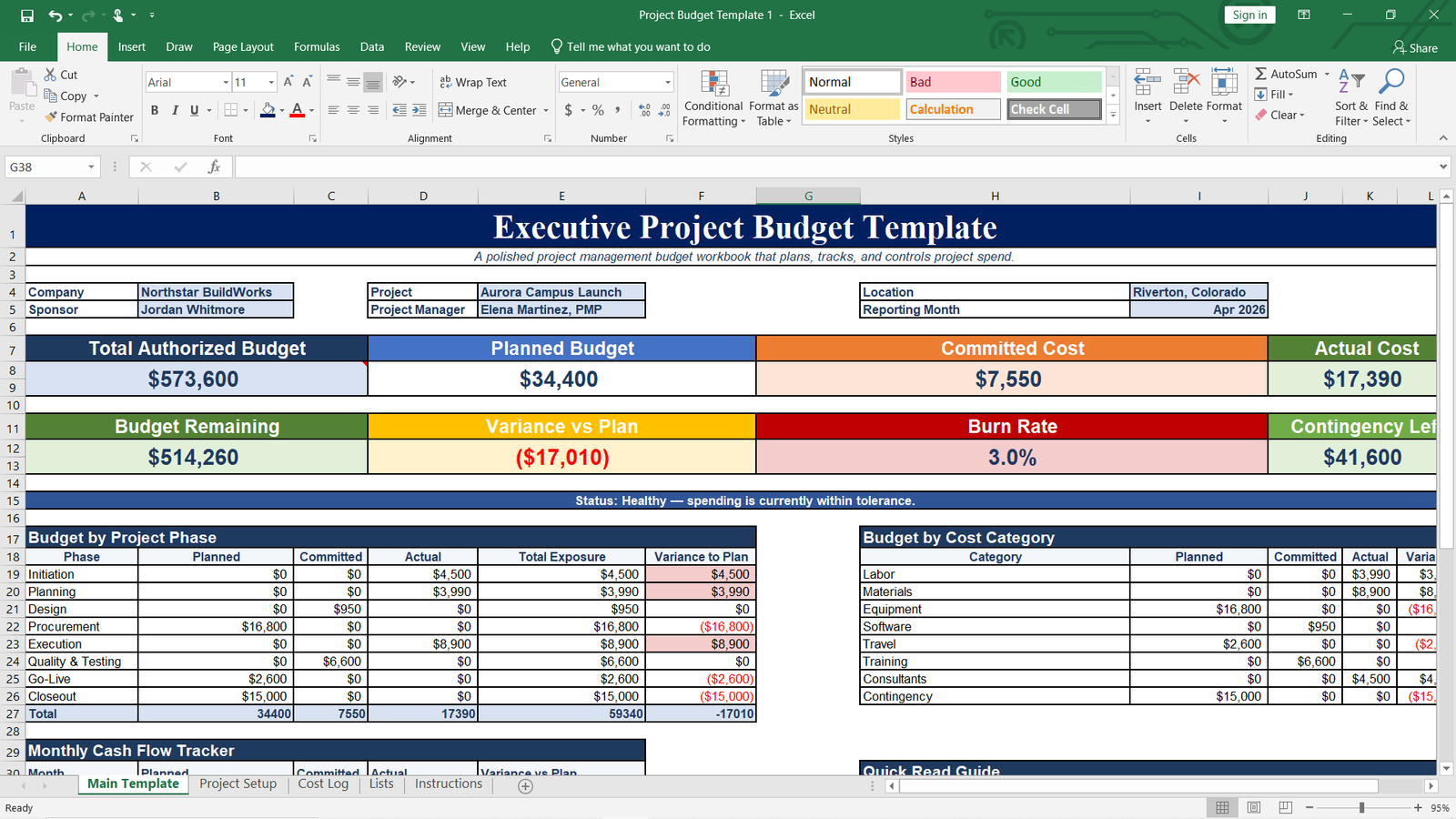Image resolution: width=1456 pixels, height=819 pixels.
Task: Apply Percent Style number format
Action: (x=598, y=110)
